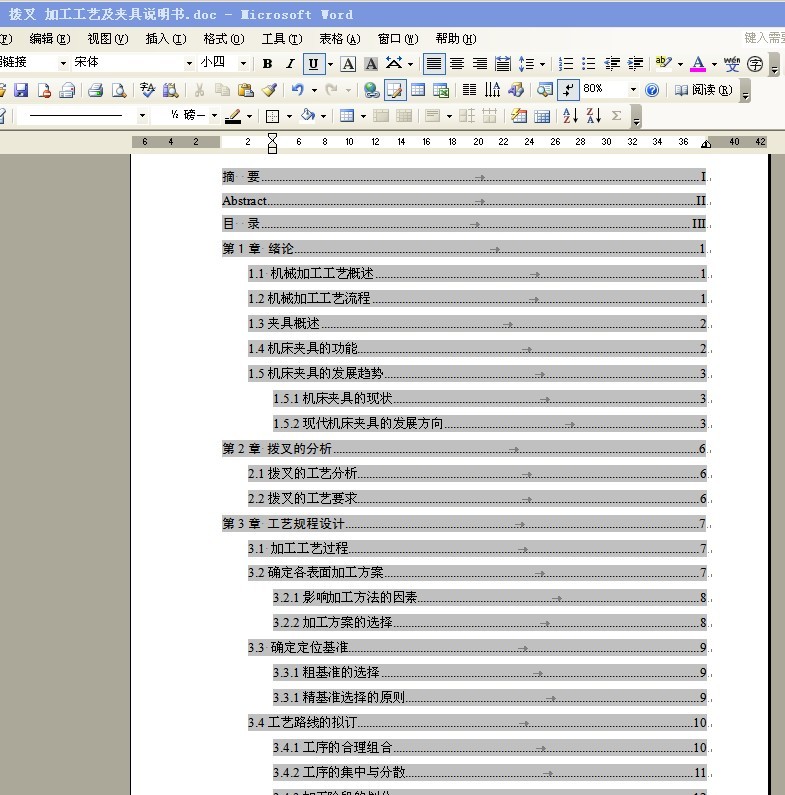
Task: Insert a hyperlink with globe icon
Action: [371, 91]
